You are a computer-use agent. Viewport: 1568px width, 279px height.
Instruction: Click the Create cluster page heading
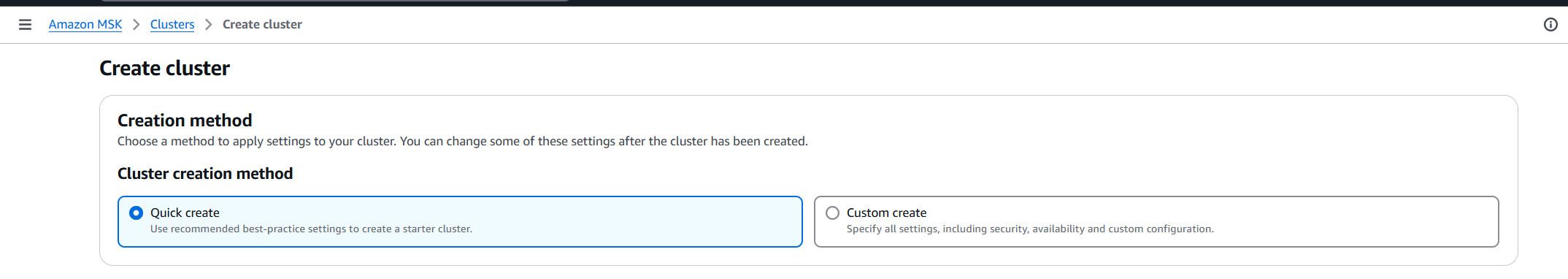click(164, 68)
